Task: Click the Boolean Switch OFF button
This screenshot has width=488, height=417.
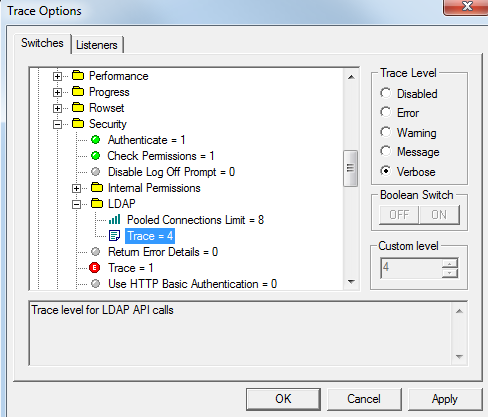Action: (x=399, y=215)
